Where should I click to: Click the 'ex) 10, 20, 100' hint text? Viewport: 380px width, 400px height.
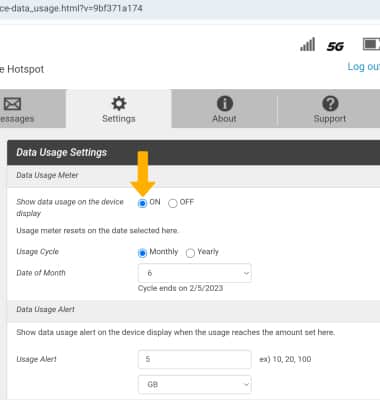[x=285, y=359]
